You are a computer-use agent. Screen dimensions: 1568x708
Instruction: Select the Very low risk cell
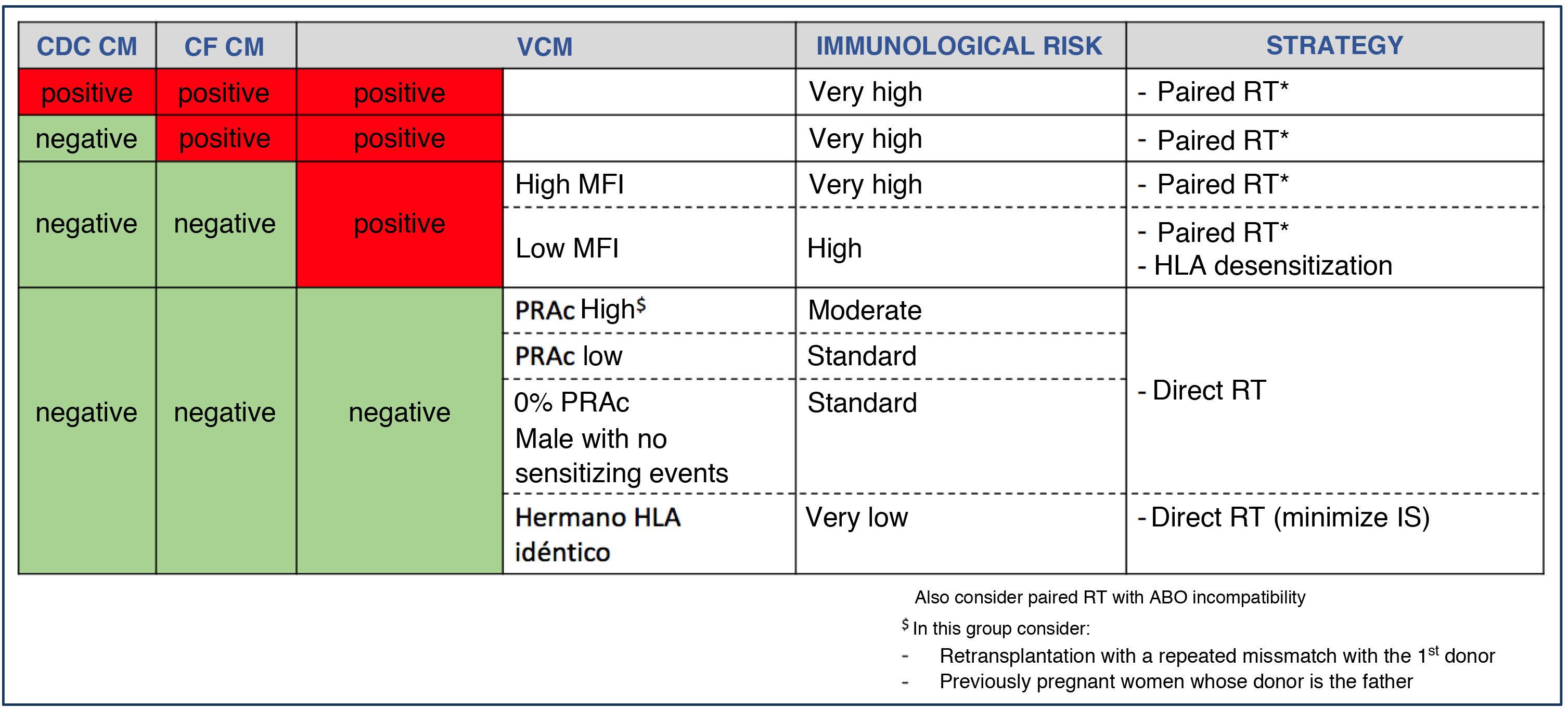coord(856,518)
